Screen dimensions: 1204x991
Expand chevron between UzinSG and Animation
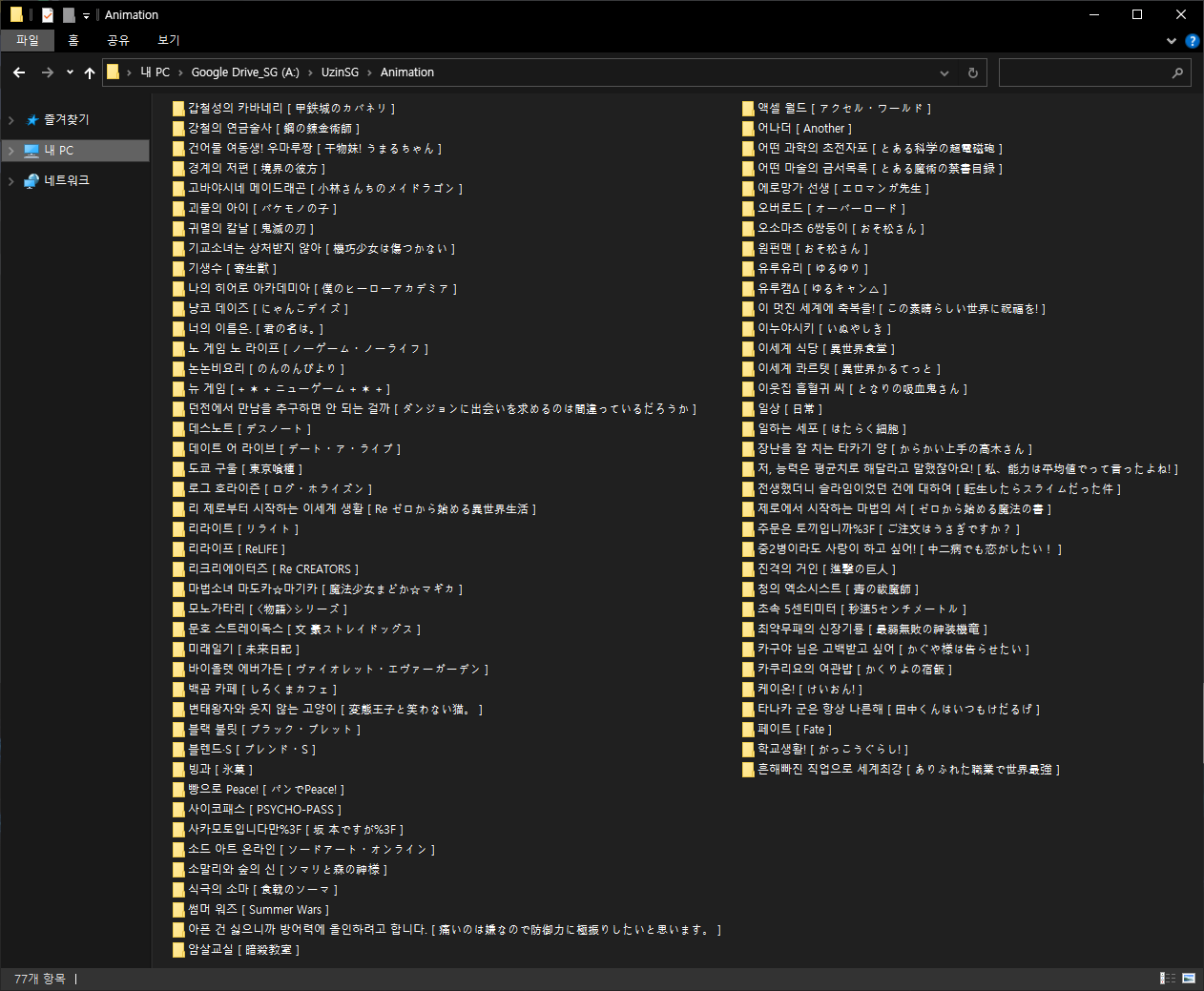click(x=369, y=72)
